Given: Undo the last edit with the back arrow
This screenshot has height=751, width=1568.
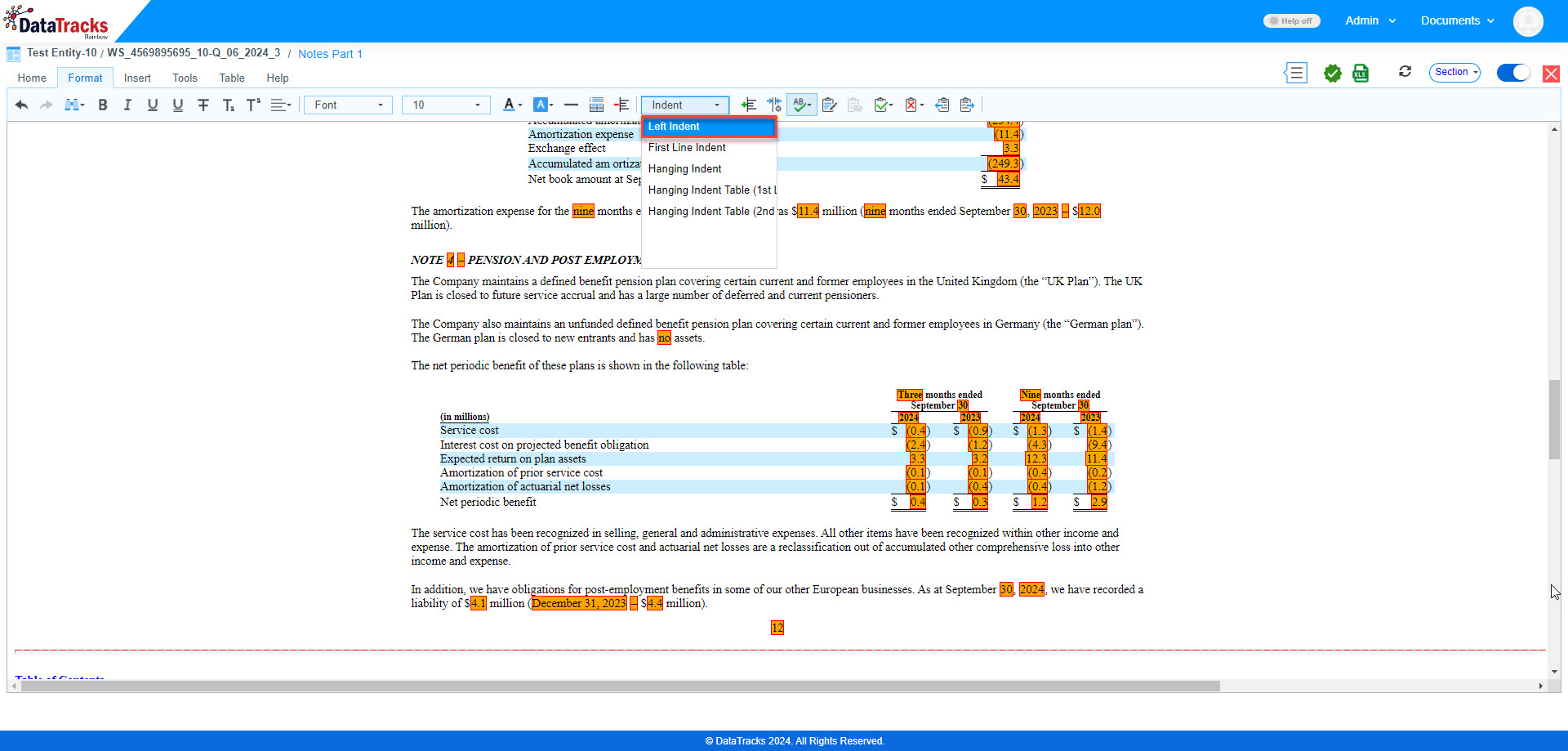Looking at the screenshot, I should (x=21, y=105).
